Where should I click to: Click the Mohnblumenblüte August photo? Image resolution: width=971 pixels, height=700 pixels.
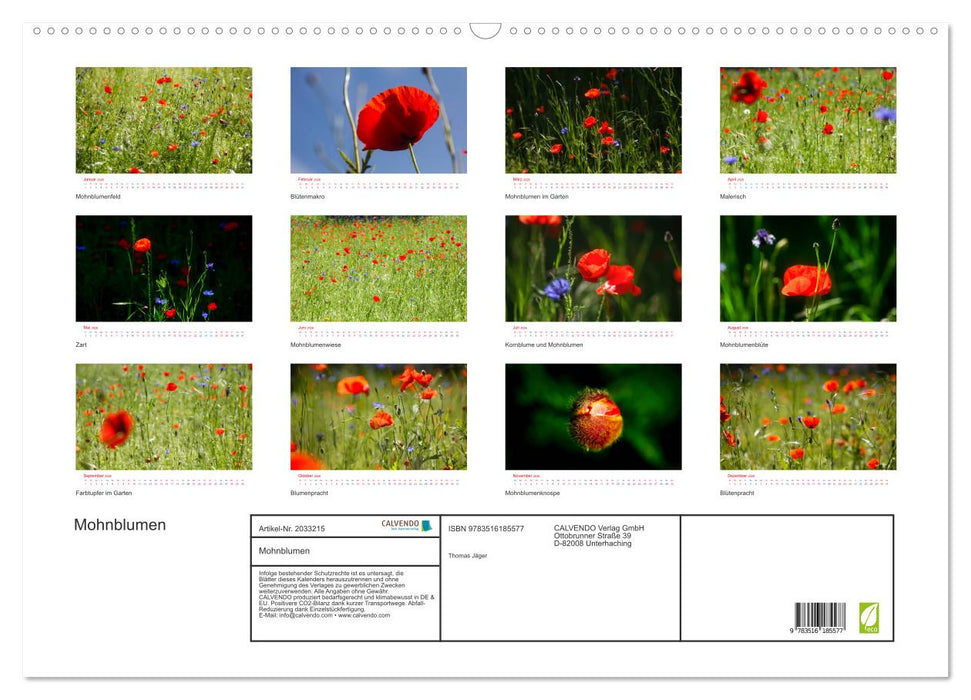coord(808,268)
